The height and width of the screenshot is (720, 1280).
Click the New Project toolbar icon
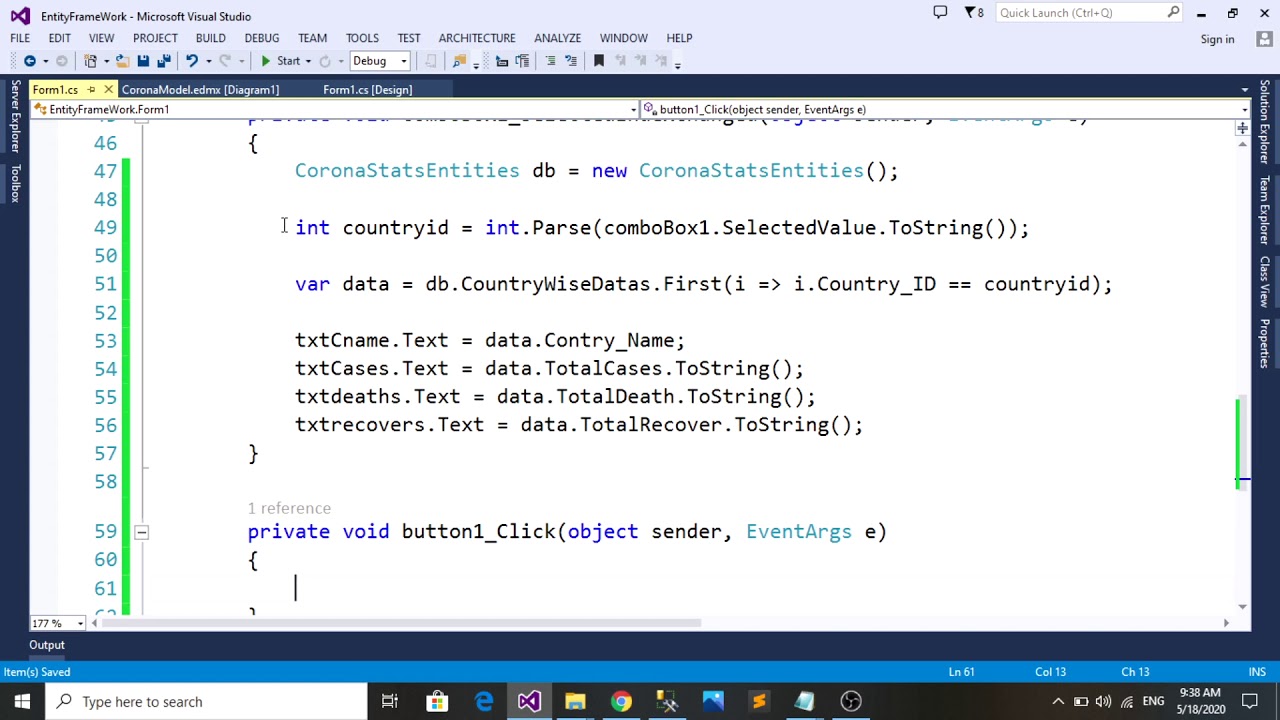click(x=90, y=61)
